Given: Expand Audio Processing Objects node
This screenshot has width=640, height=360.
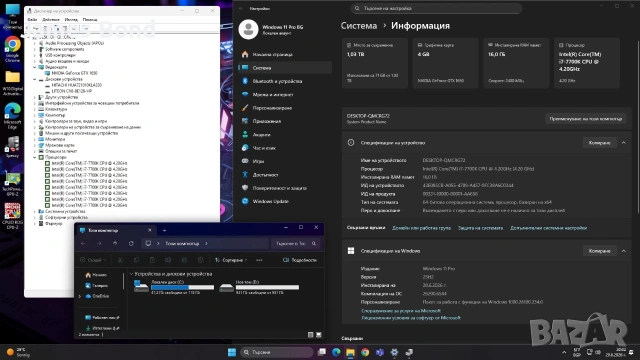Looking at the screenshot, I should [35, 43].
